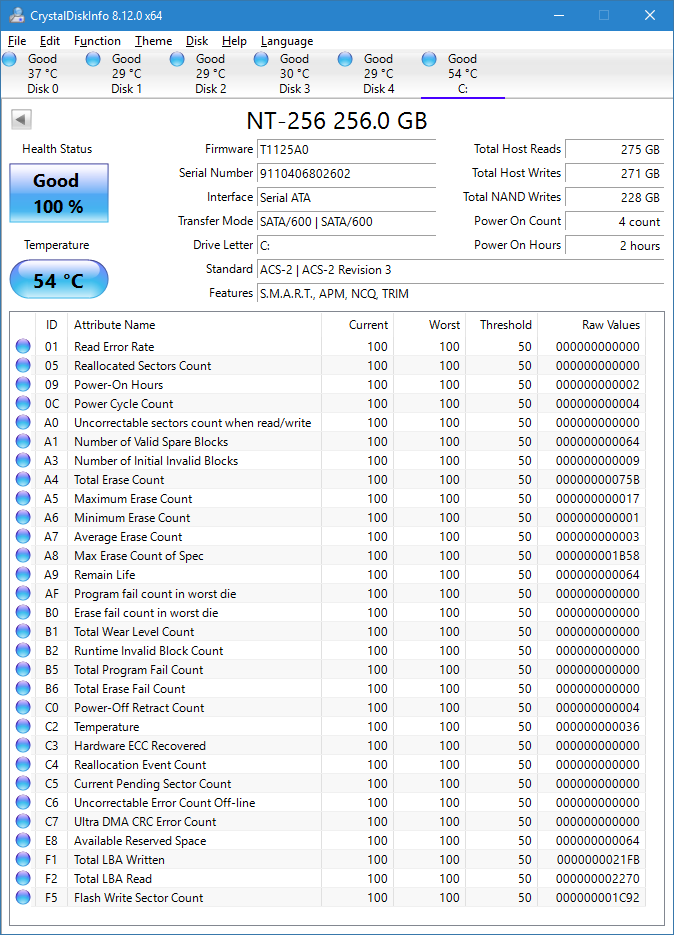Open the File menu
The height and width of the screenshot is (935, 674).
click(17, 41)
